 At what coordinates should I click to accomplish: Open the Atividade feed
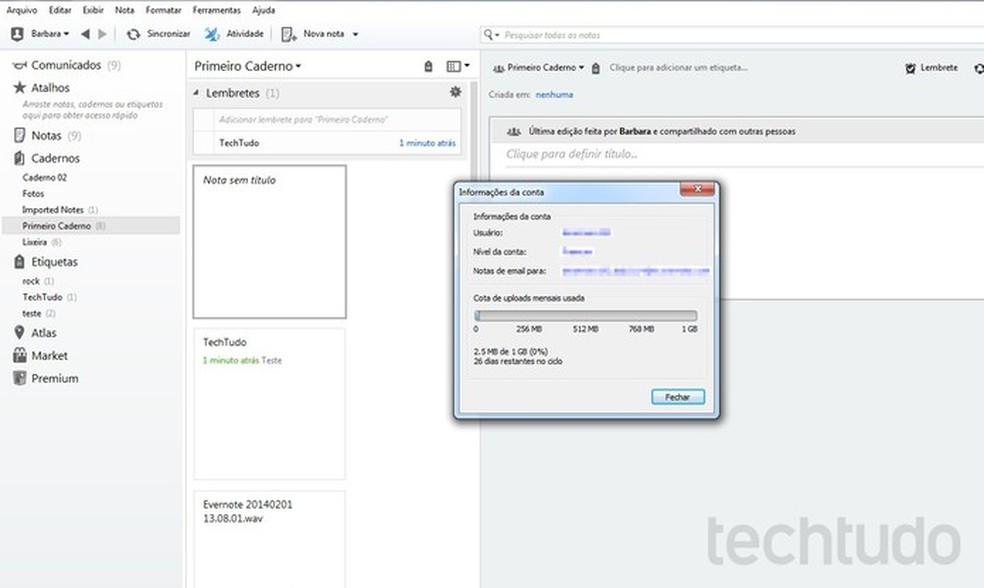[234, 34]
